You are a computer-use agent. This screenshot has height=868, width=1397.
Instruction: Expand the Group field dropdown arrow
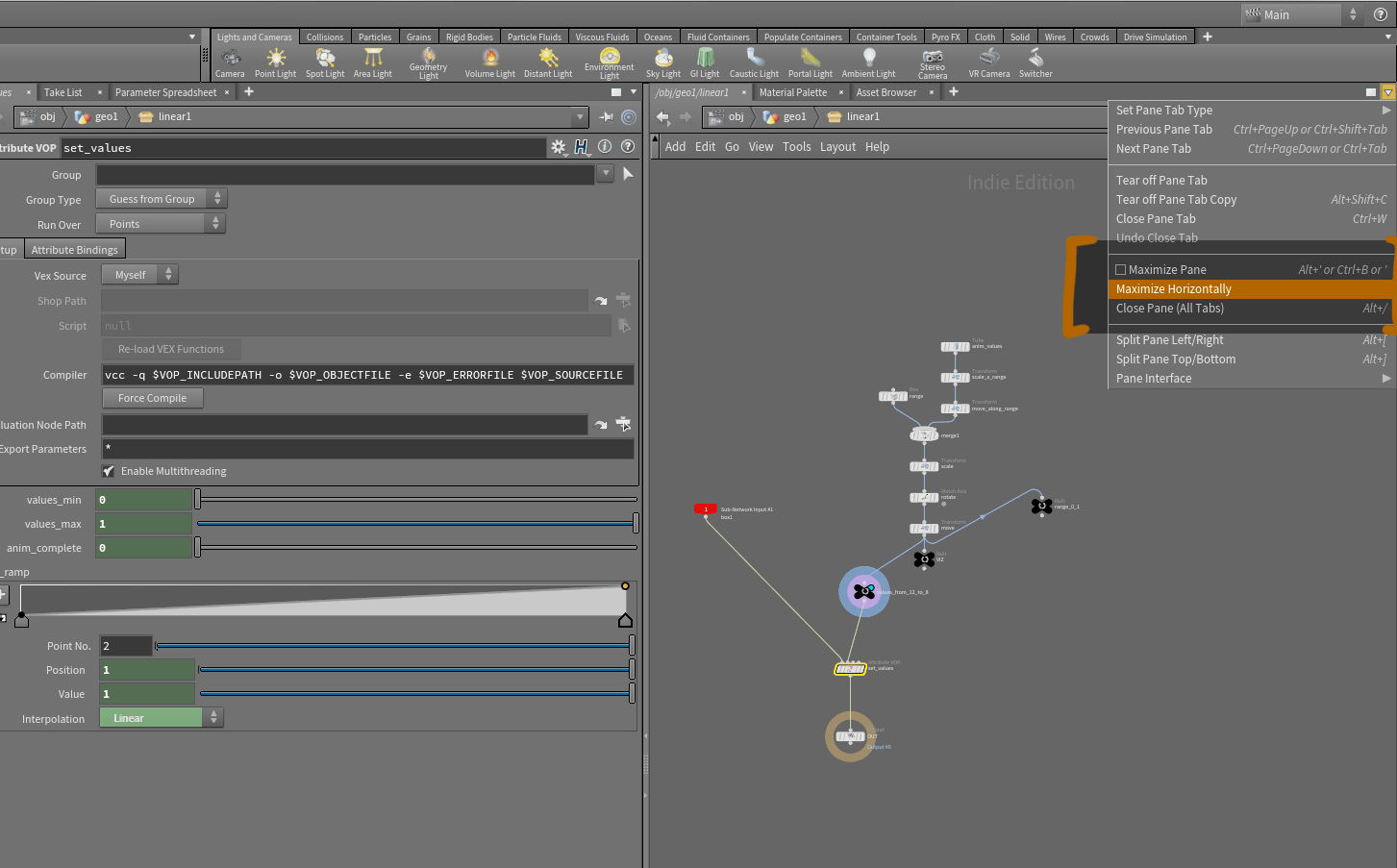(605, 174)
